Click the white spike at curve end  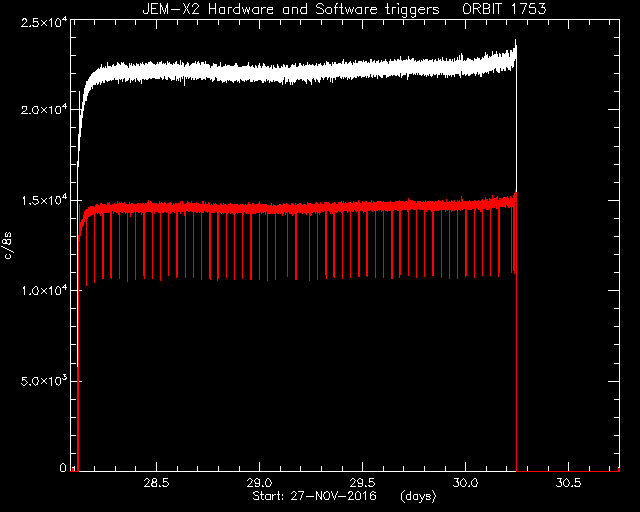pos(516,51)
